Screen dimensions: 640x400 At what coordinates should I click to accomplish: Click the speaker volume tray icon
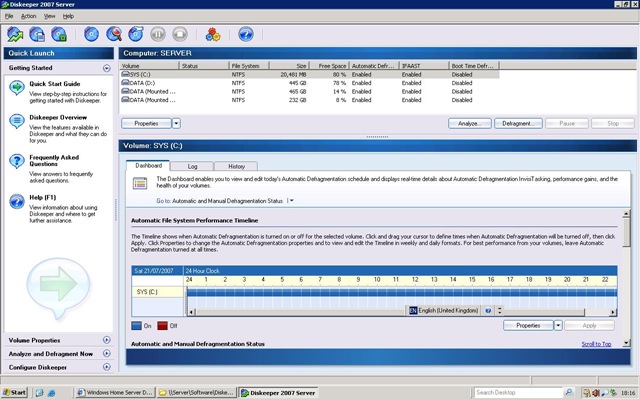coord(596,393)
